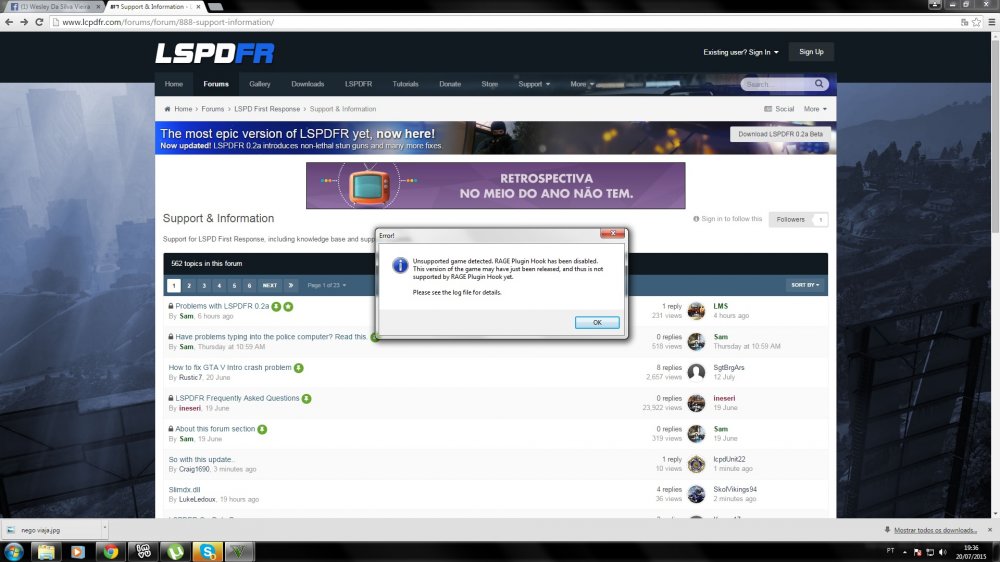Click browser Reload icon
This screenshot has height=562, width=1000.
pyautogui.click(x=39, y=22)
